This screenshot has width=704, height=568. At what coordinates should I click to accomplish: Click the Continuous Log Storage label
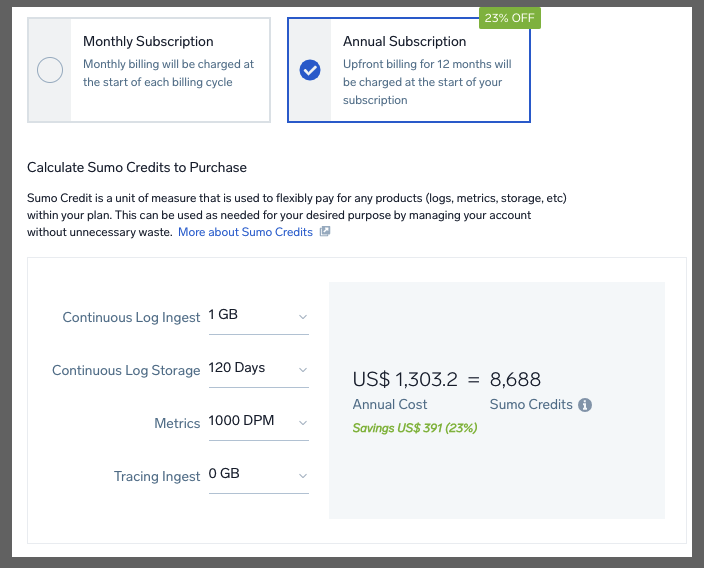click(126, 370)
